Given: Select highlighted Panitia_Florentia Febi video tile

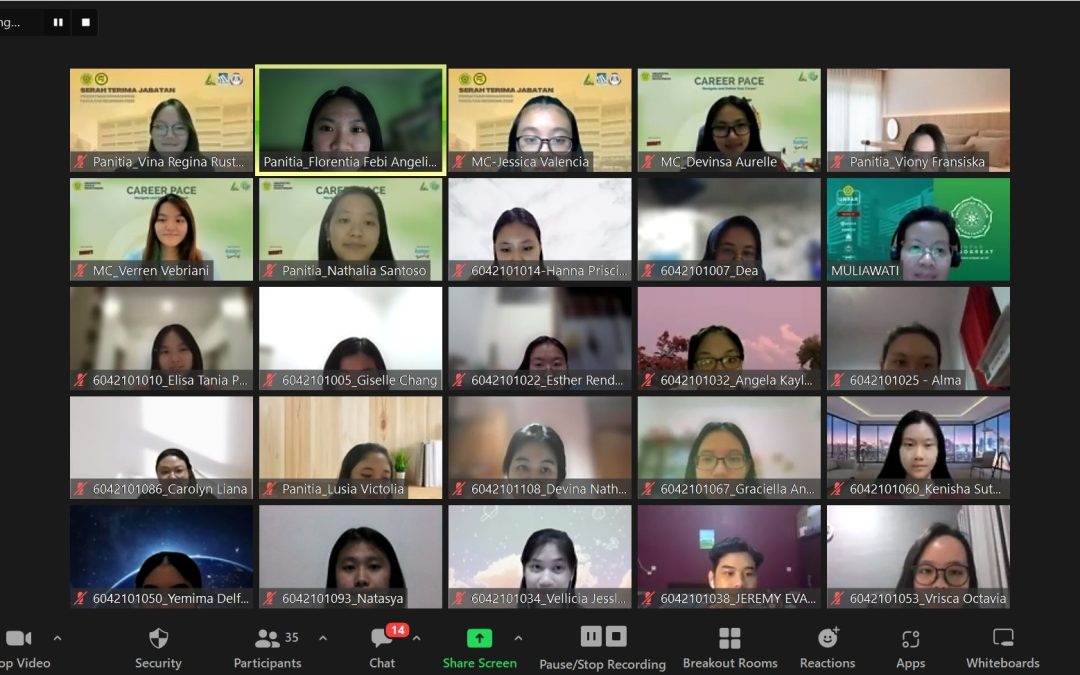Looking at the screenshot, I should point(350,120).
